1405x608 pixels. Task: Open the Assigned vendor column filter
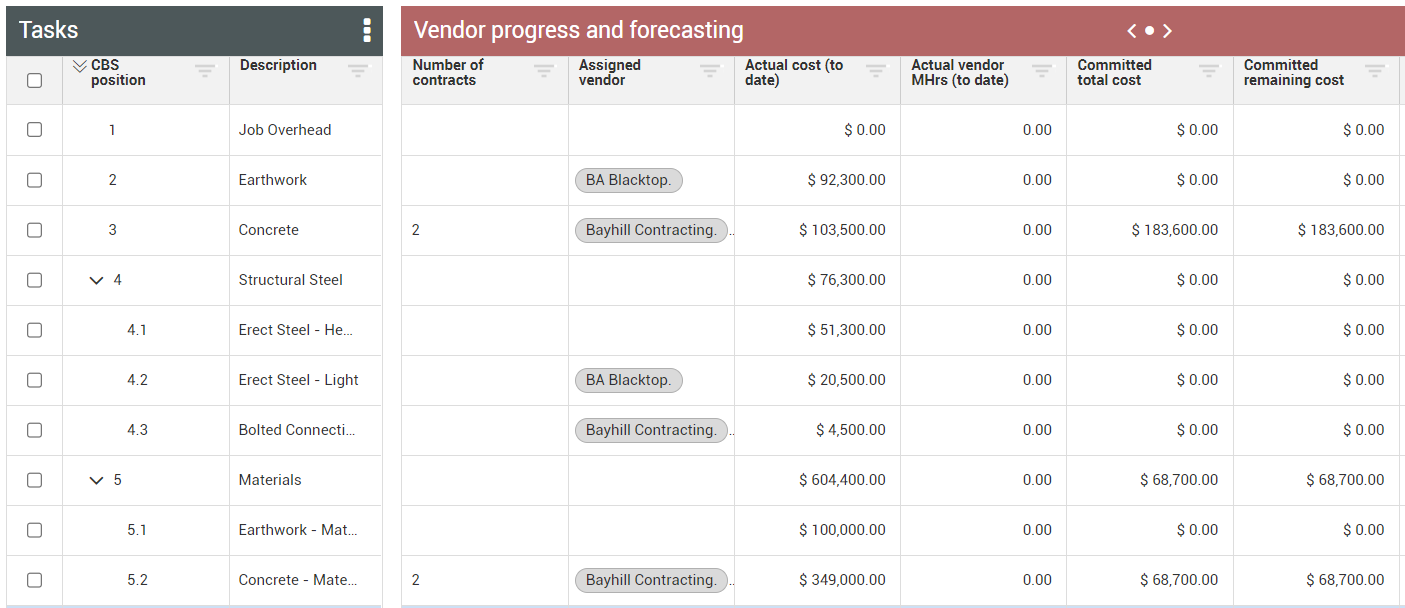(710, 72)
